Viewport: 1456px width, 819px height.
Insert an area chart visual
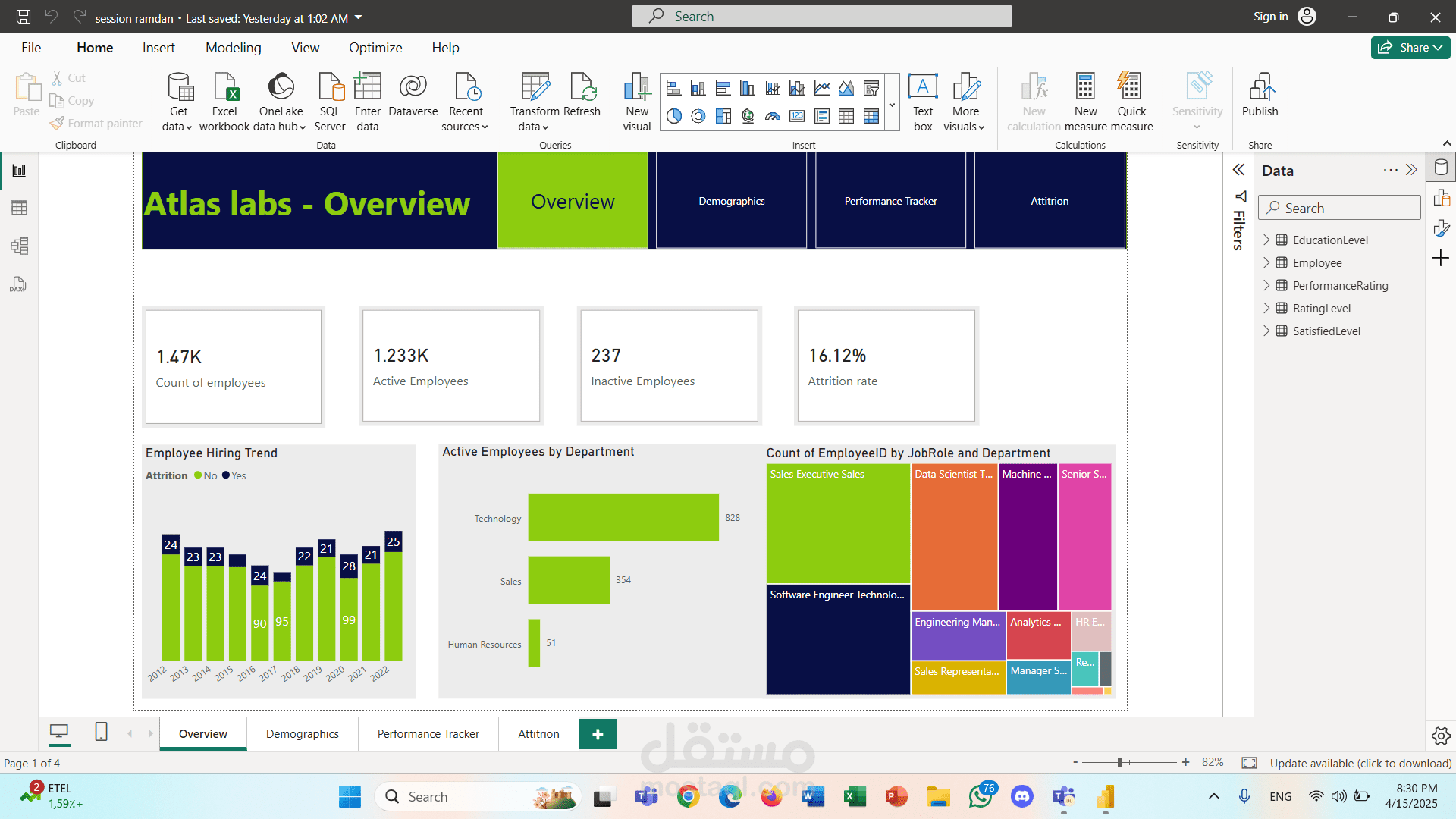coord(846,89)
